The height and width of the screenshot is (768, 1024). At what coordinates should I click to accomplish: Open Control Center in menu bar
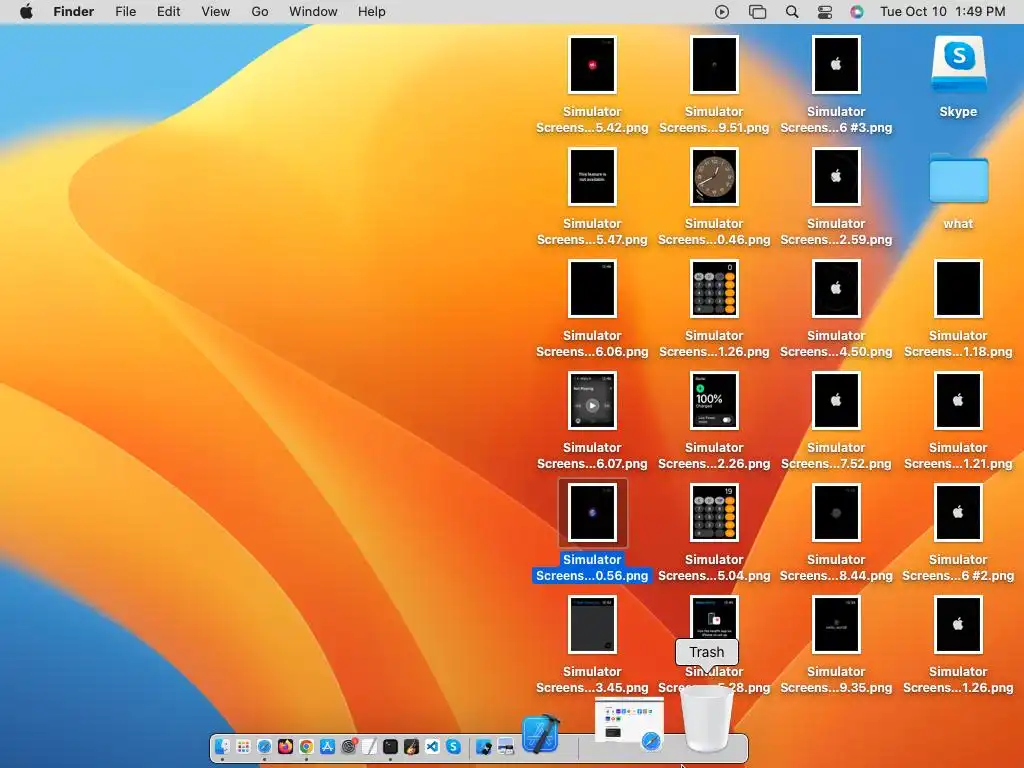point(825,12)
